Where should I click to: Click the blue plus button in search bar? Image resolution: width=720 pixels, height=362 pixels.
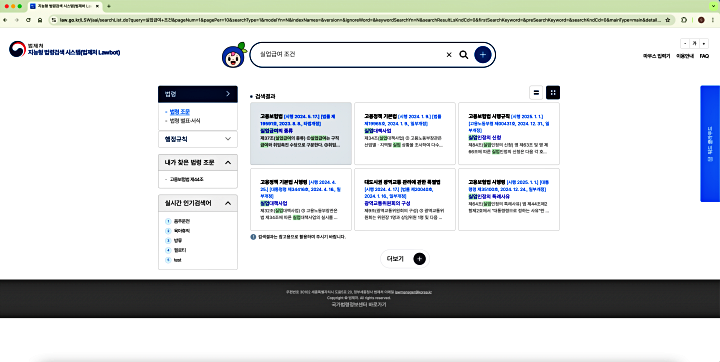pyautogui.click(x=483, y=55)
